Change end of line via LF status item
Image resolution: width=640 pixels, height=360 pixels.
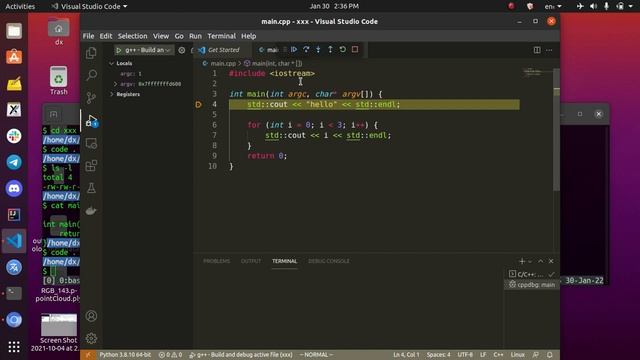coord(483,355)
